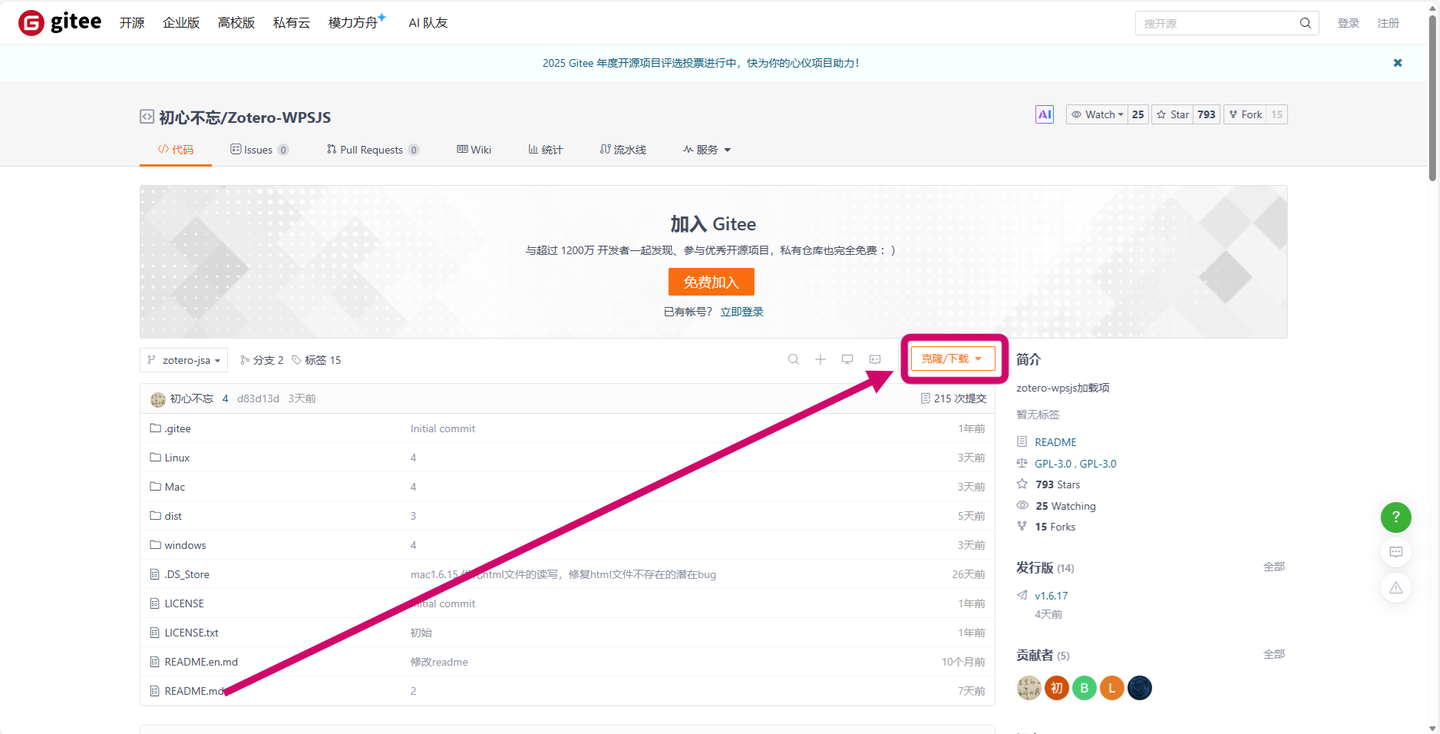Open the contributor avatar labeled L
The image size is (1440, 734).
[1112, 688]
